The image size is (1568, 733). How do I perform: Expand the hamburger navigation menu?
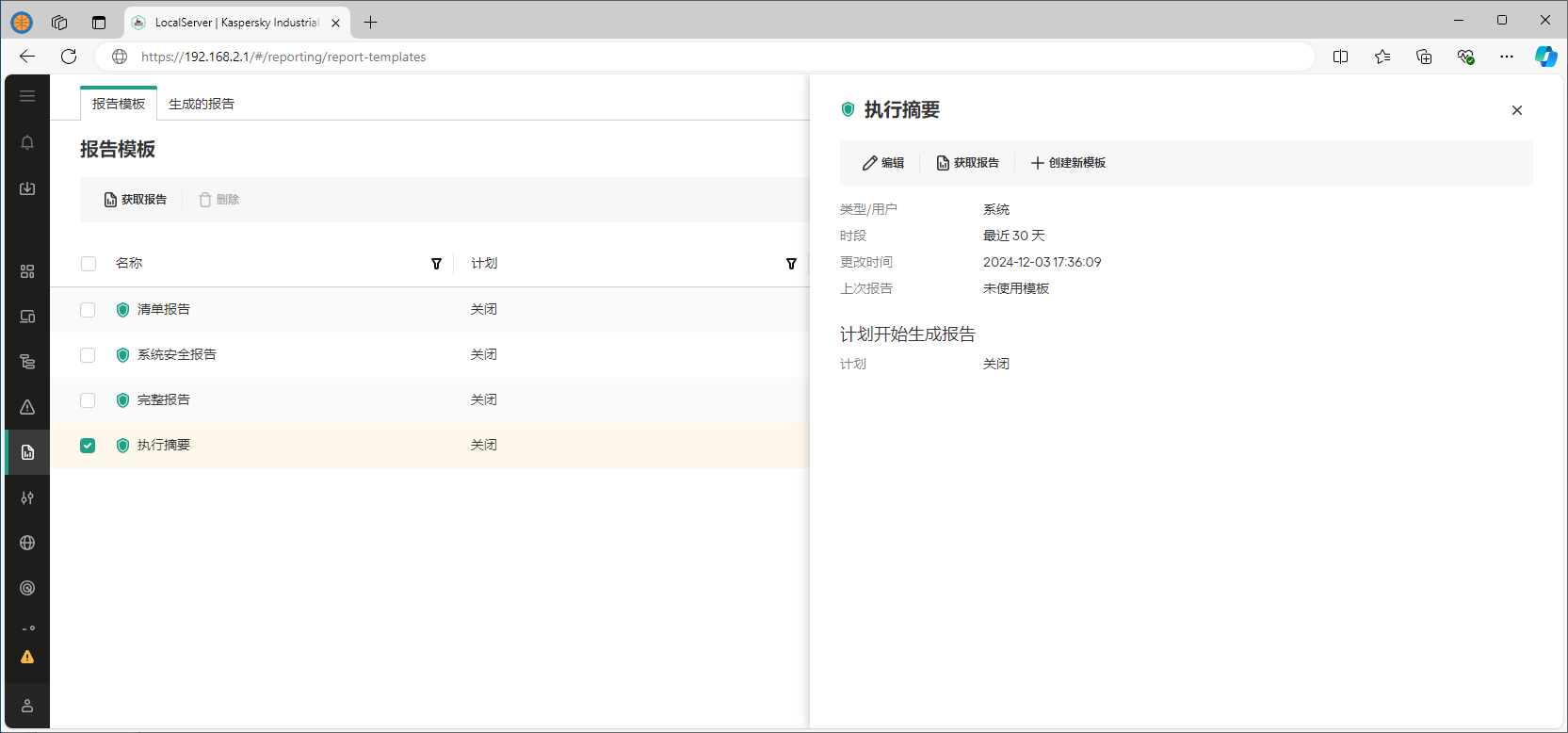(27, 96)
